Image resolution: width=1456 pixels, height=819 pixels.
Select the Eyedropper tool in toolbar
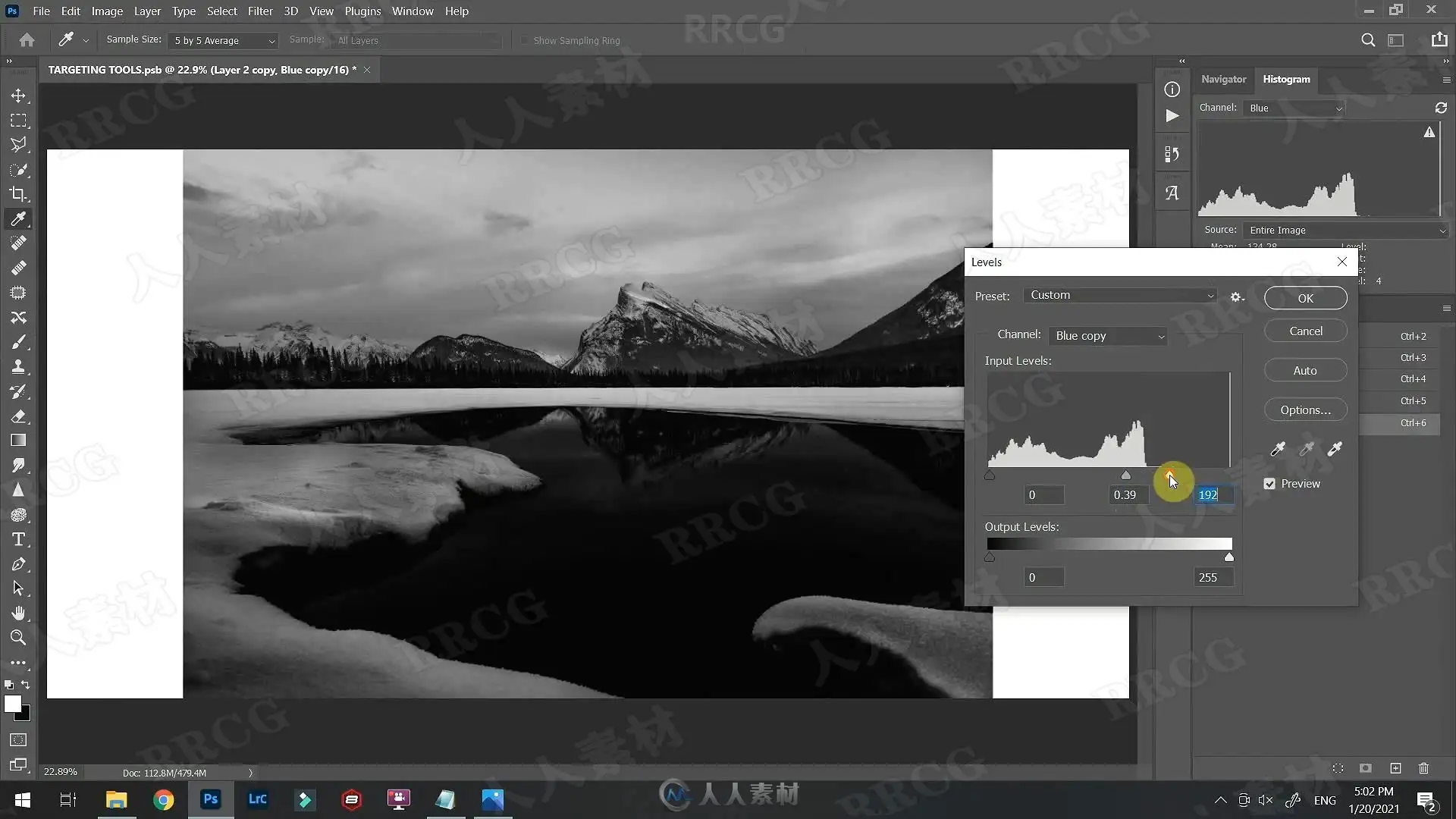[19, 219]
